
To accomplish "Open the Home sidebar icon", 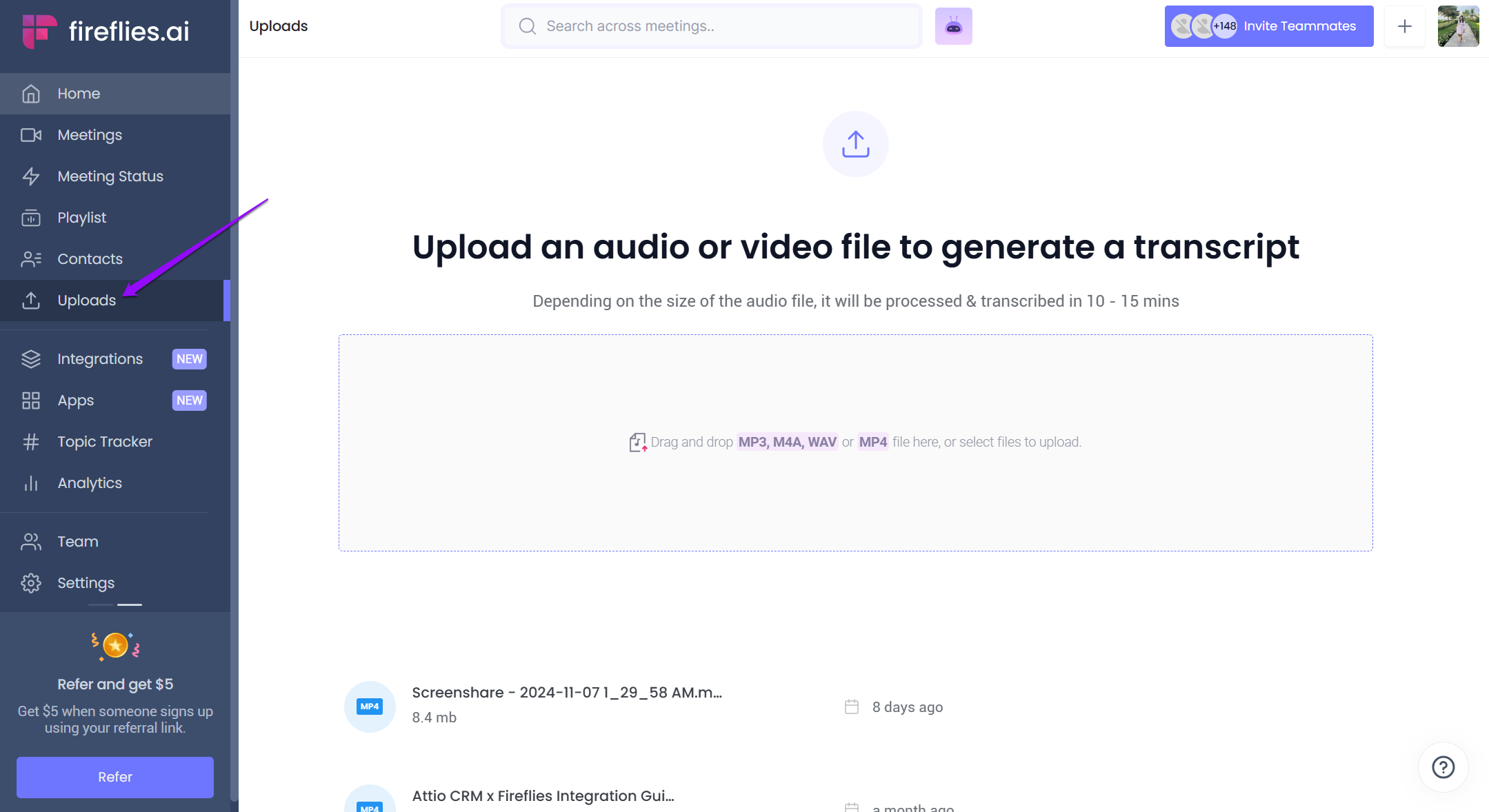I will 31,93.
